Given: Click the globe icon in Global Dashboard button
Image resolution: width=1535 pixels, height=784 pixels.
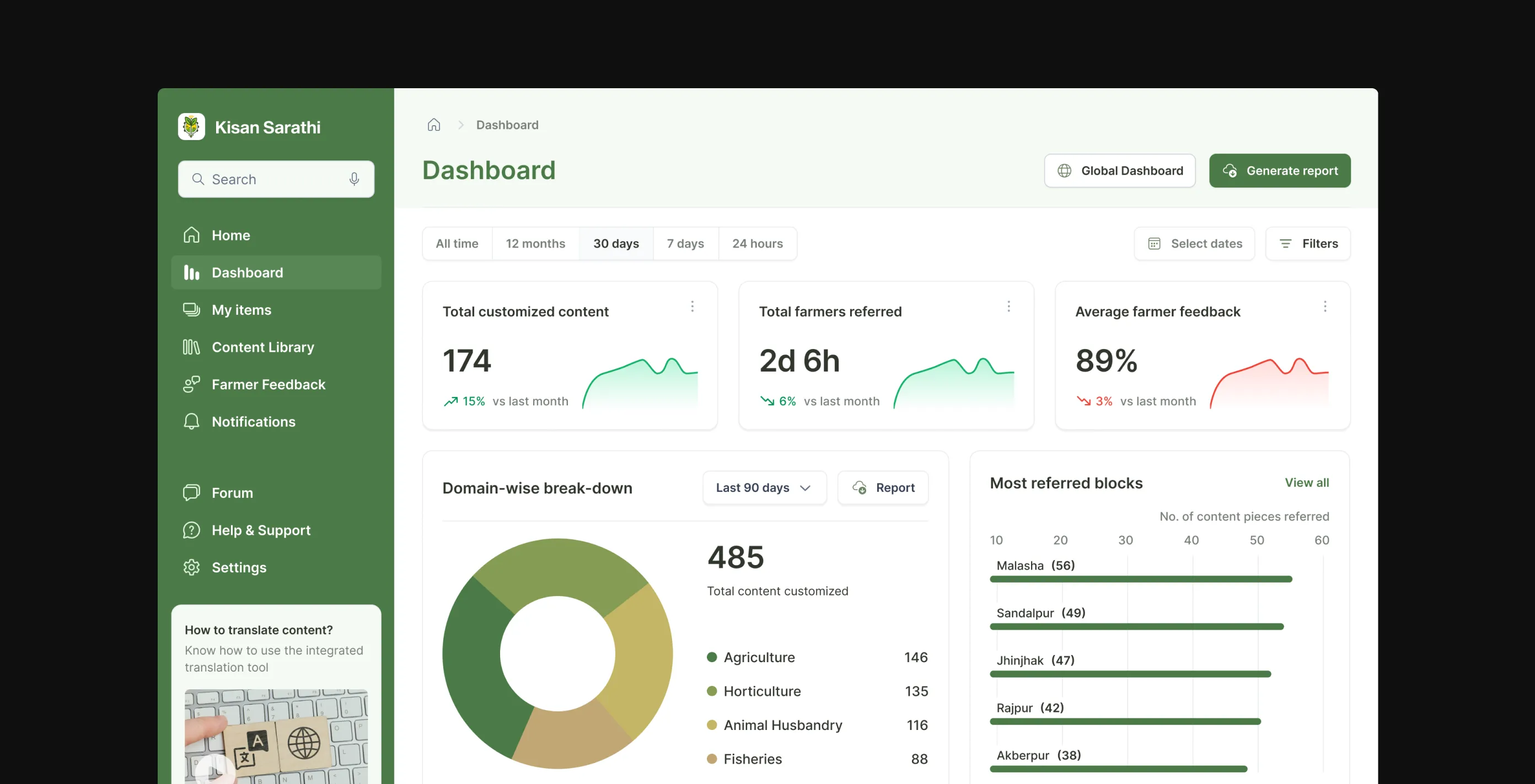Looking at the screenshot, I should coord(1064,171).
